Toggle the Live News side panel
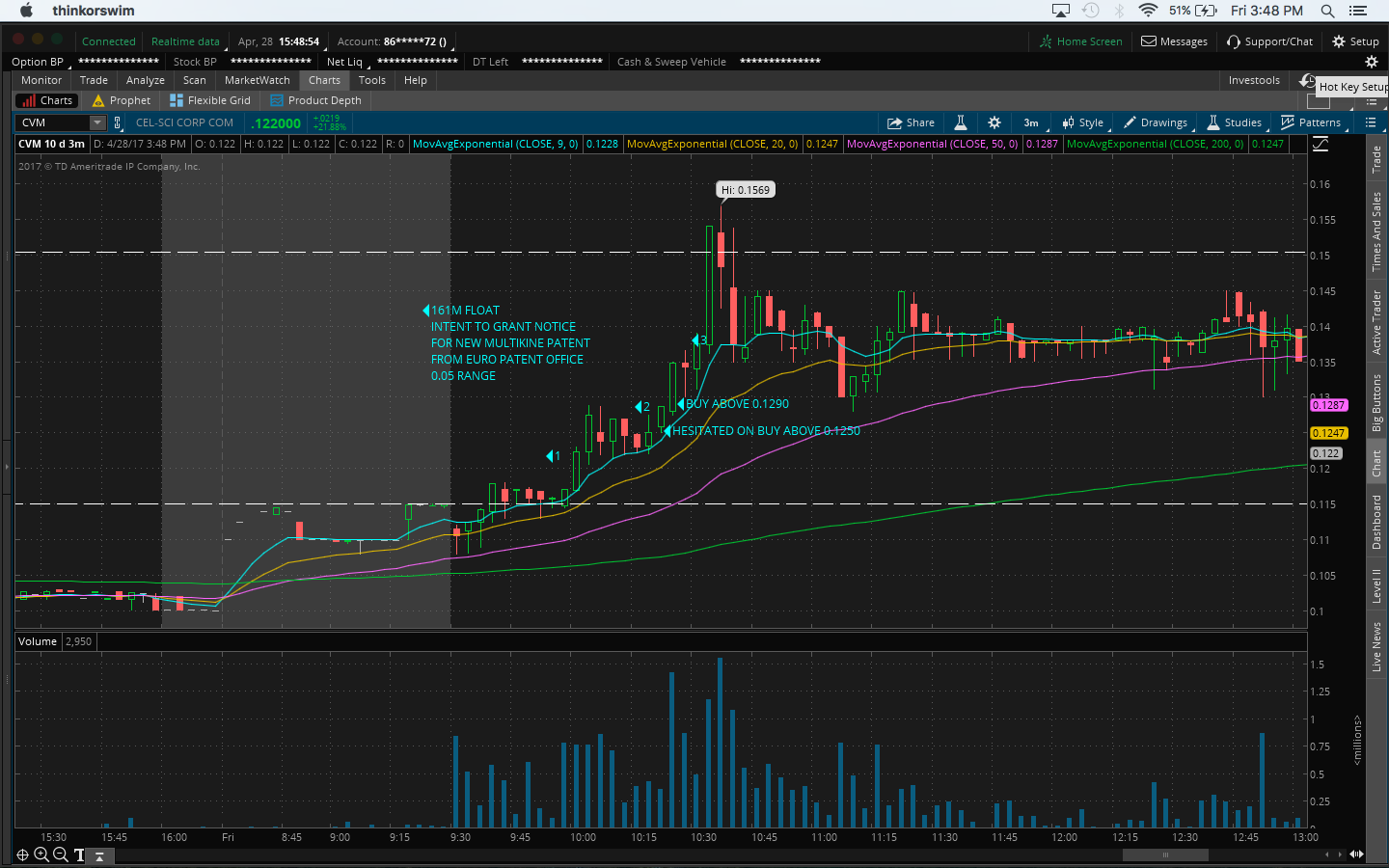This screenshot has width=1389, height=868. 1376,647
